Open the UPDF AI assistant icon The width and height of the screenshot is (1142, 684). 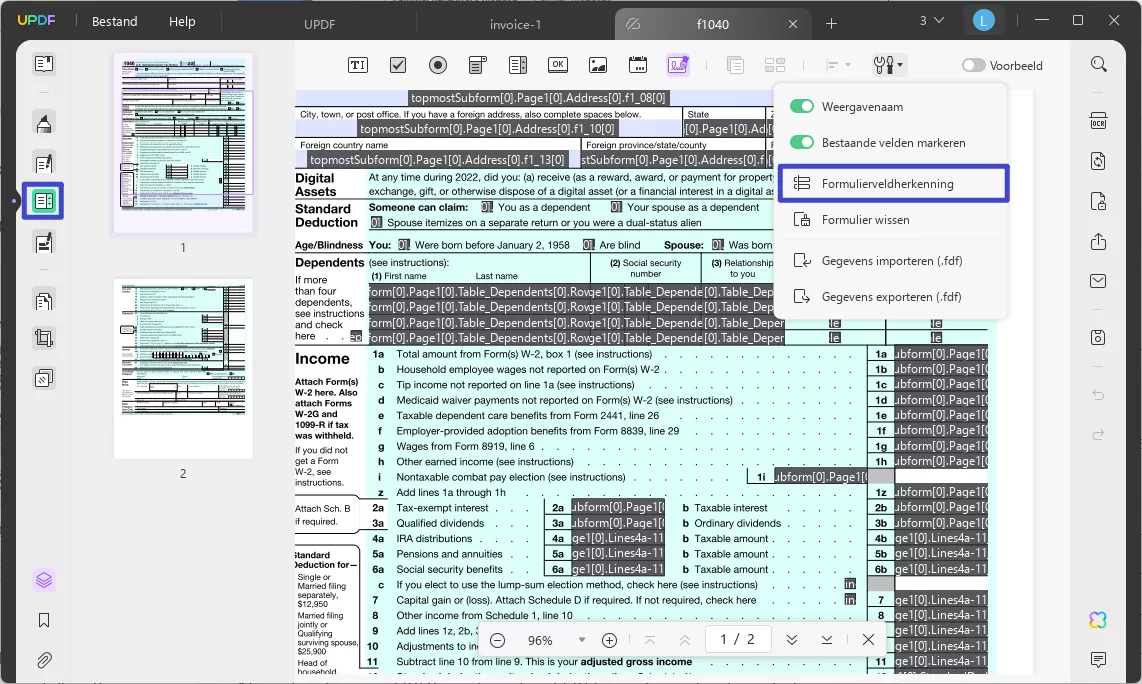point(1098,620)
